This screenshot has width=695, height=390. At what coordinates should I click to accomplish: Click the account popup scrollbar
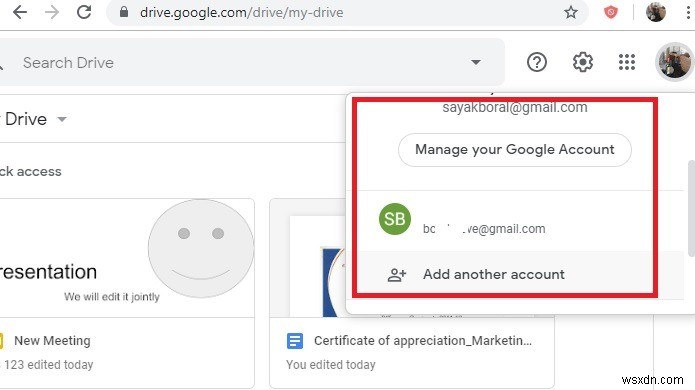[691, 208]
